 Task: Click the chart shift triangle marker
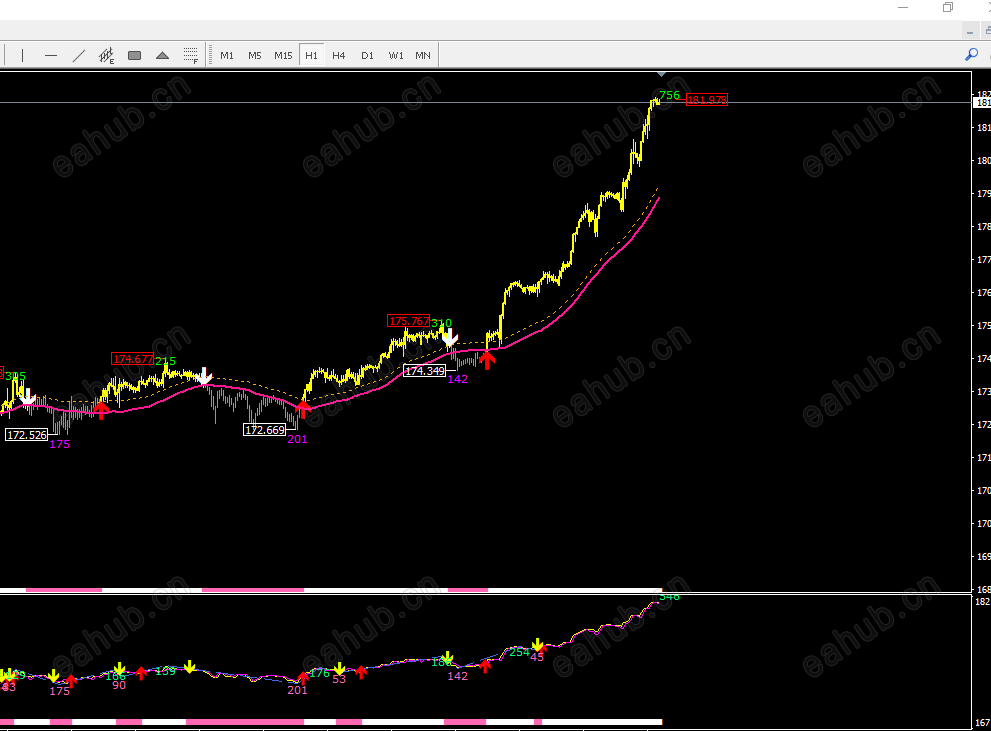(661, 75)
